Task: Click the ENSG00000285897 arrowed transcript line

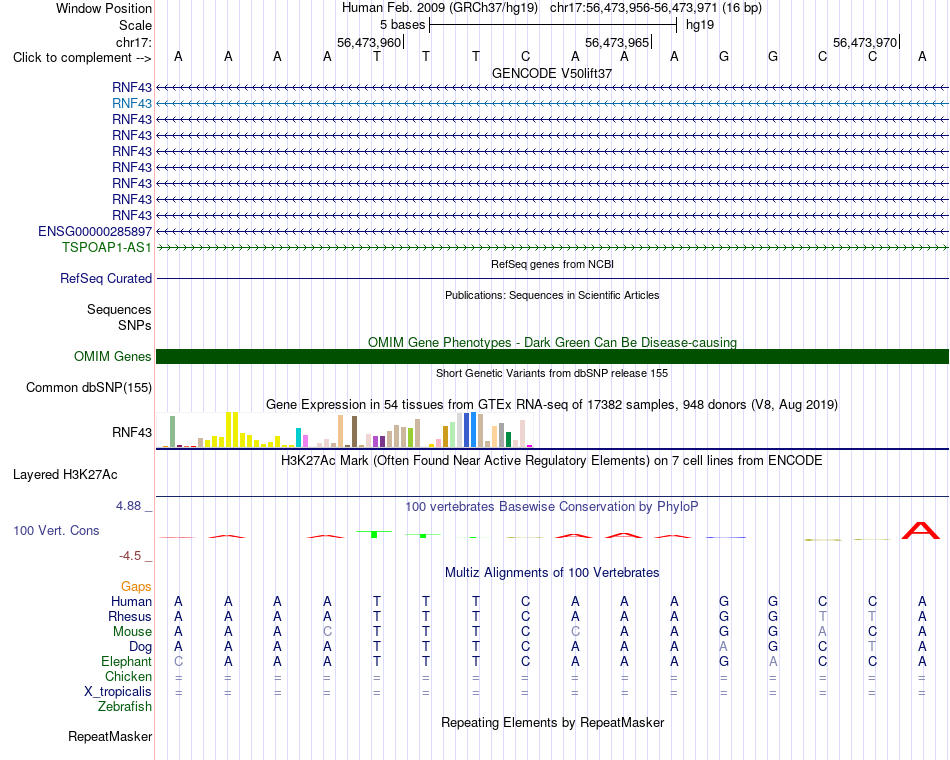Action: click(552, 232)
